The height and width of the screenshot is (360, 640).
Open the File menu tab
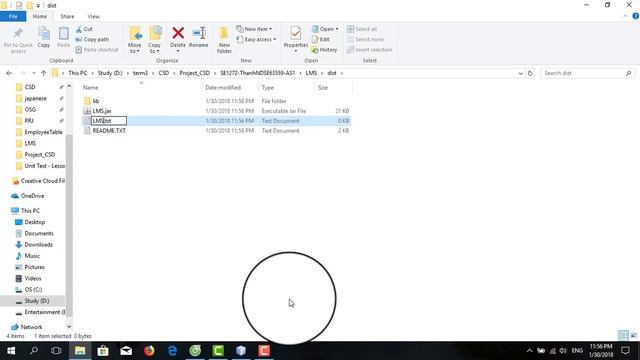[13, 16]
